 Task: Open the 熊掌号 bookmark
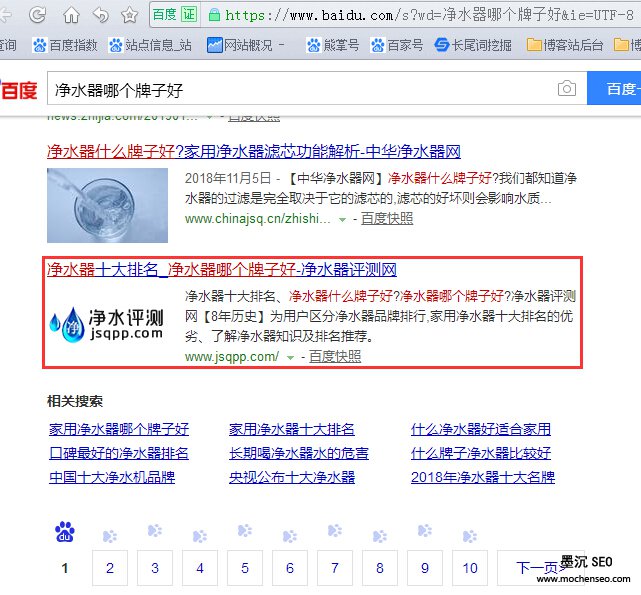click(332, 45)
